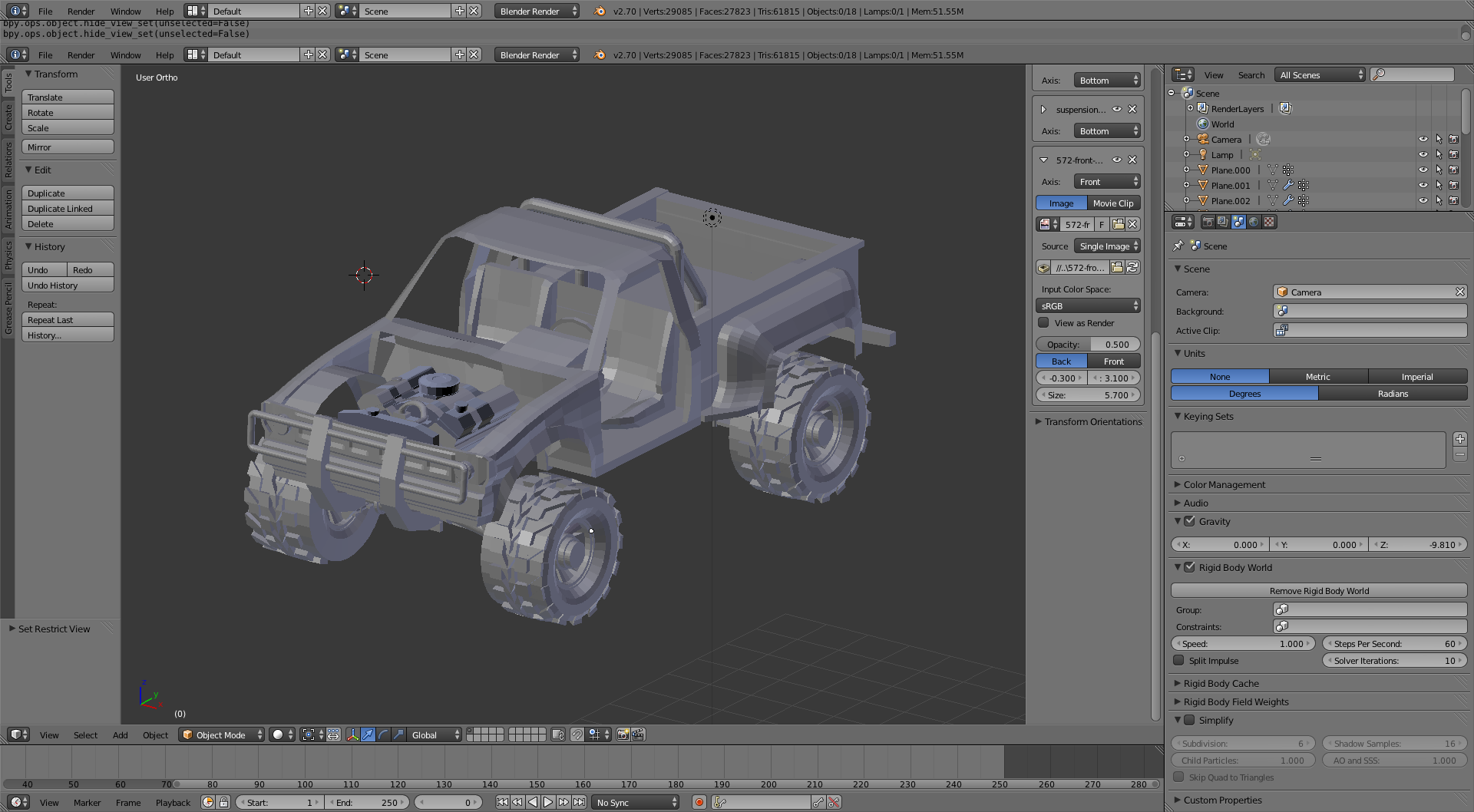Click the OpenGL render active viewport icon
The height and width of the screenshot is (812, 1474).
623,734
